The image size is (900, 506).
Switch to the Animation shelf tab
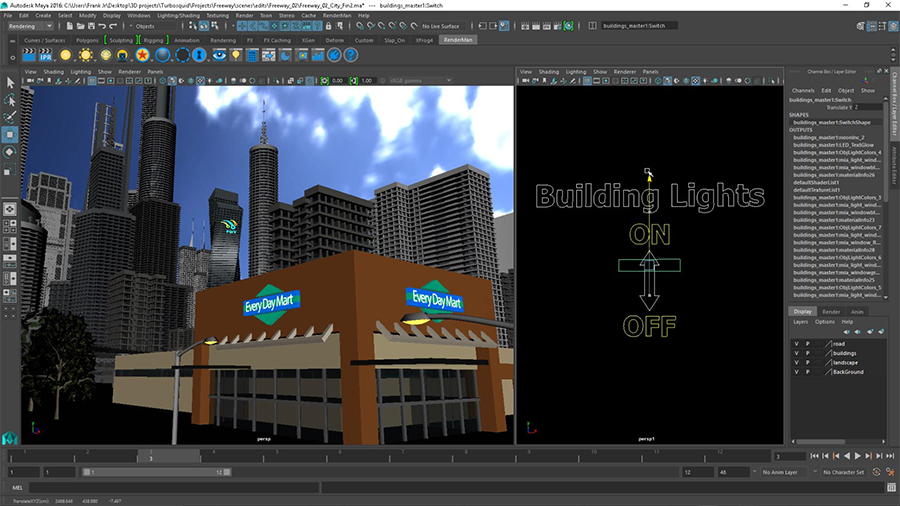pos(187,40)
